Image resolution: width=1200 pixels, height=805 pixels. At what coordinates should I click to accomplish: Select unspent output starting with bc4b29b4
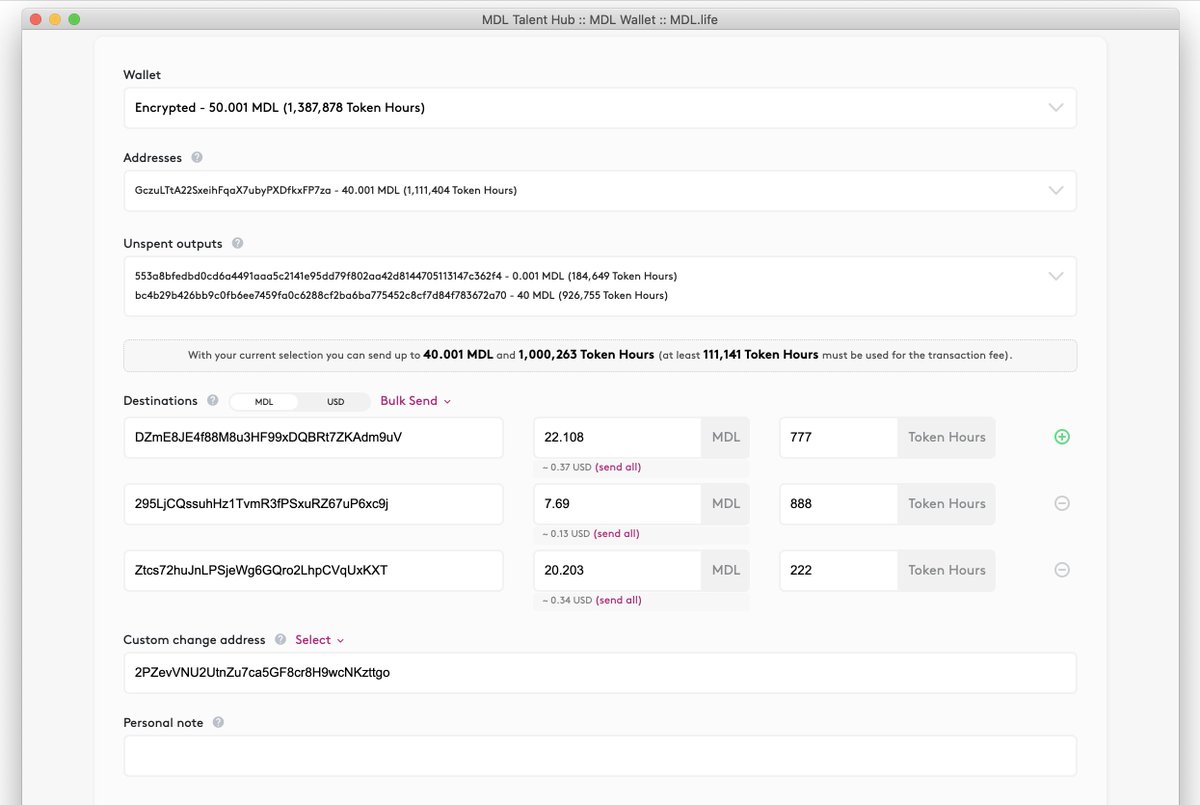[401, 296]
